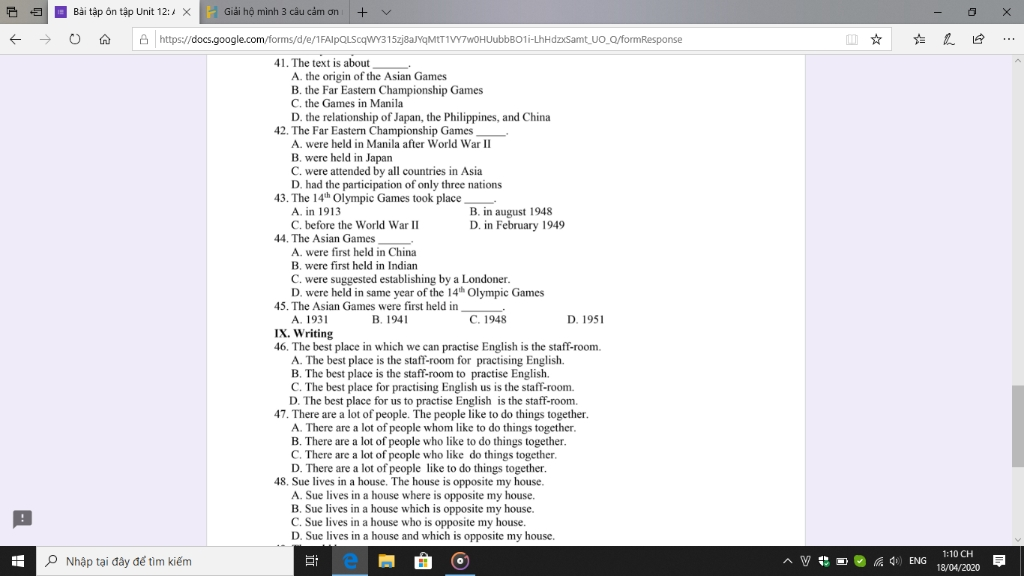Click answer 'A. the origin of the Asian Games'
Image resolution: width=1024 pixels, height=576 pixels.
point(369,76)
